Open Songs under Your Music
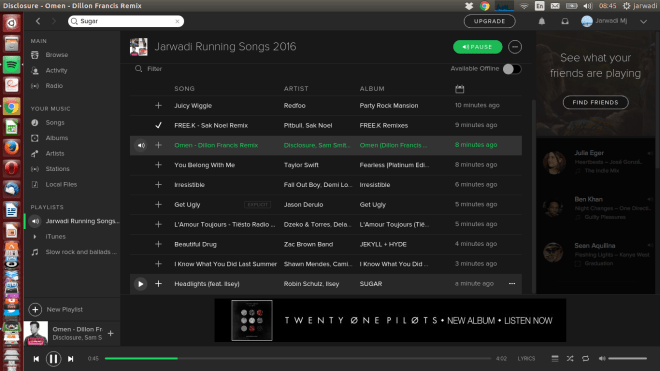660x371 pixels. click(x=55, y=123)
